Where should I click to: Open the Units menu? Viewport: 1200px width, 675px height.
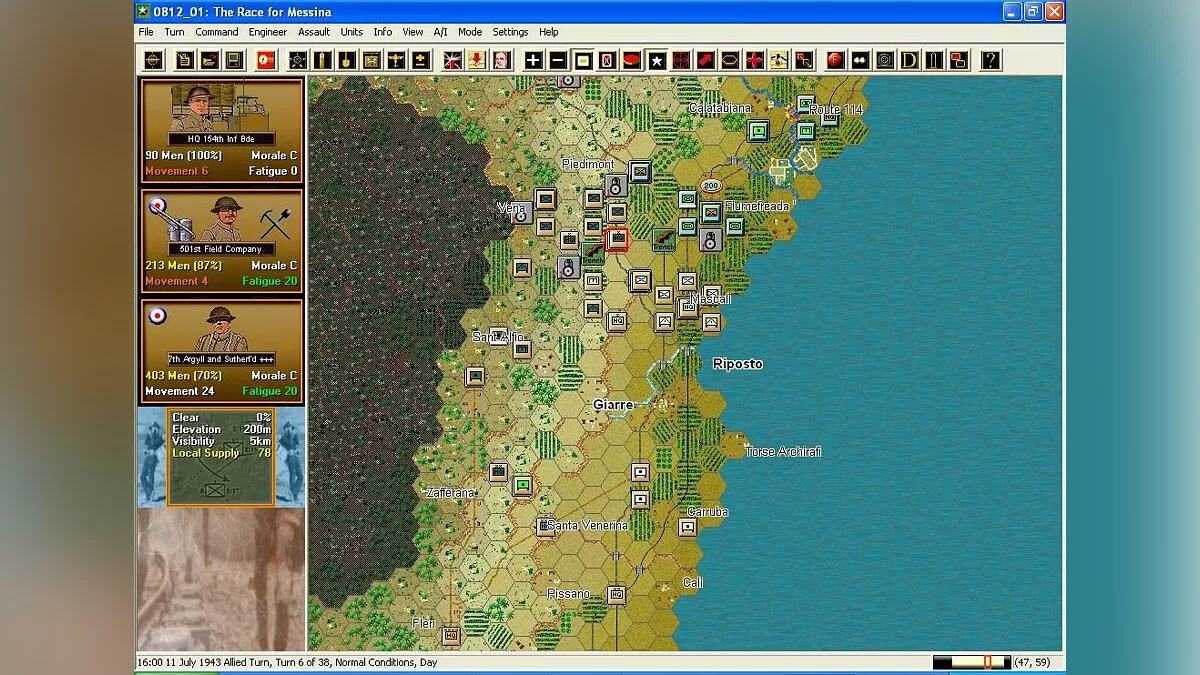(351, 32)
